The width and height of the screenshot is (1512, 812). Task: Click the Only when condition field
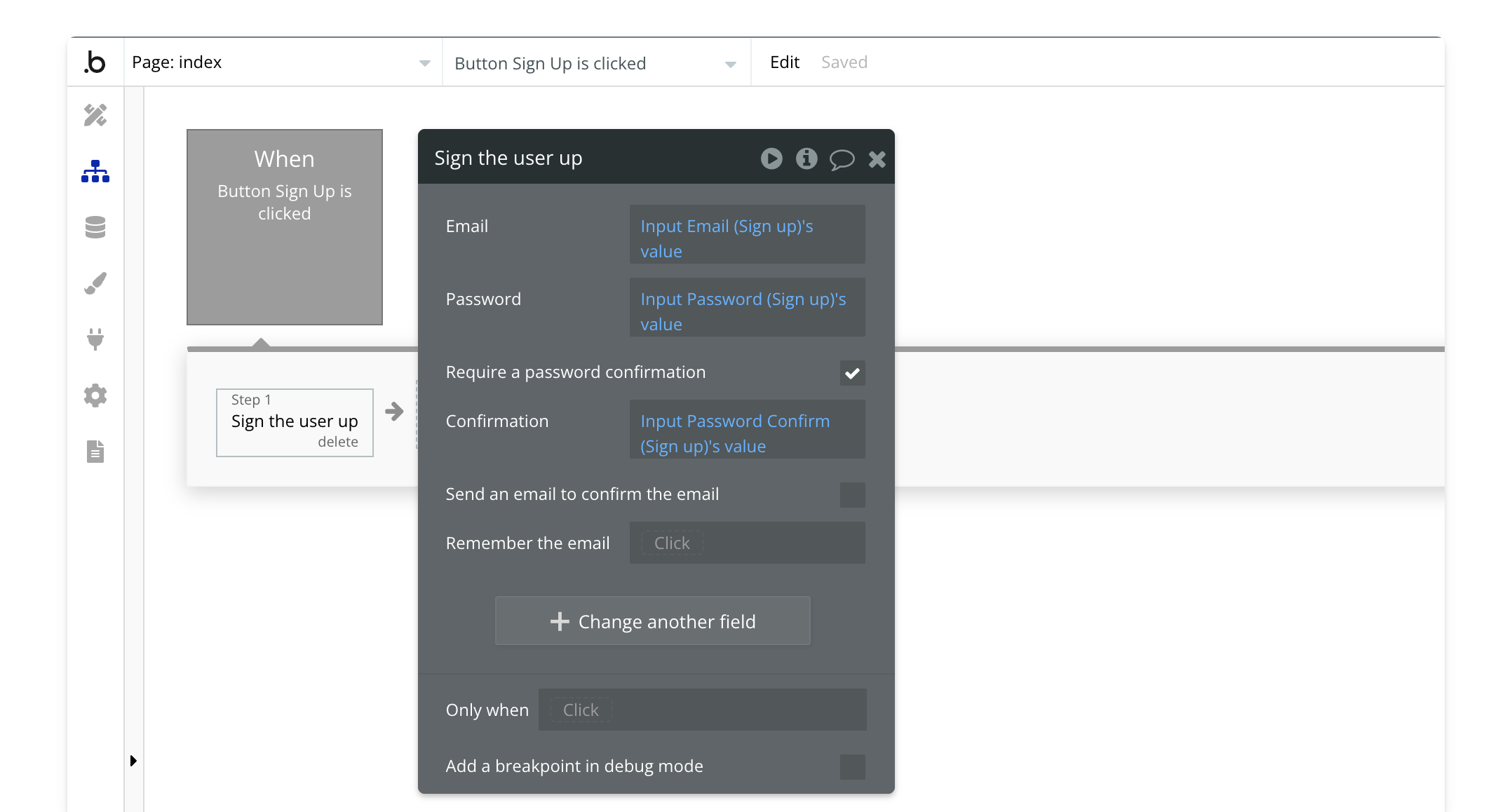(x=701, y=710)
